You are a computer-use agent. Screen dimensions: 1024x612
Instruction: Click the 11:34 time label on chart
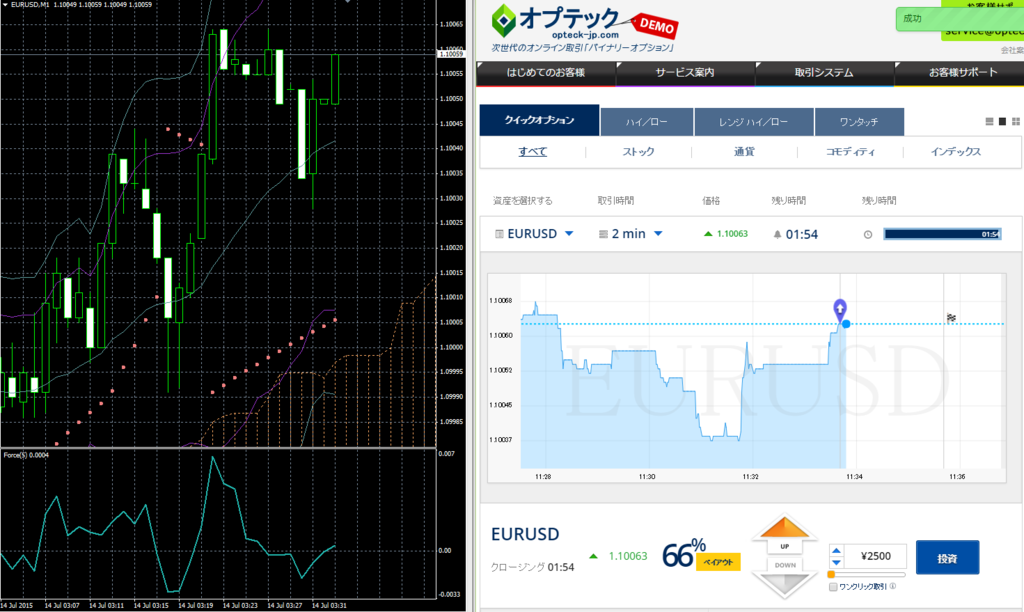[x=854, y=477]
